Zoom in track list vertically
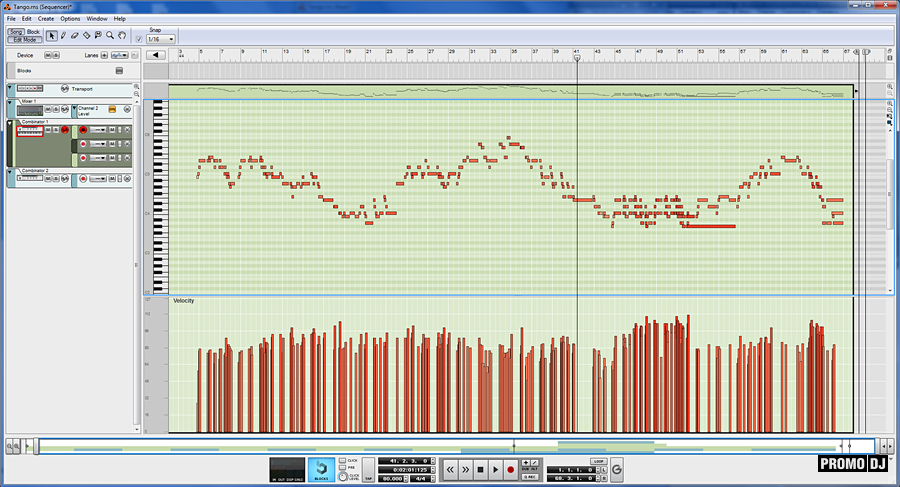Viewport: 900px width, 487px height. [137, 86]
